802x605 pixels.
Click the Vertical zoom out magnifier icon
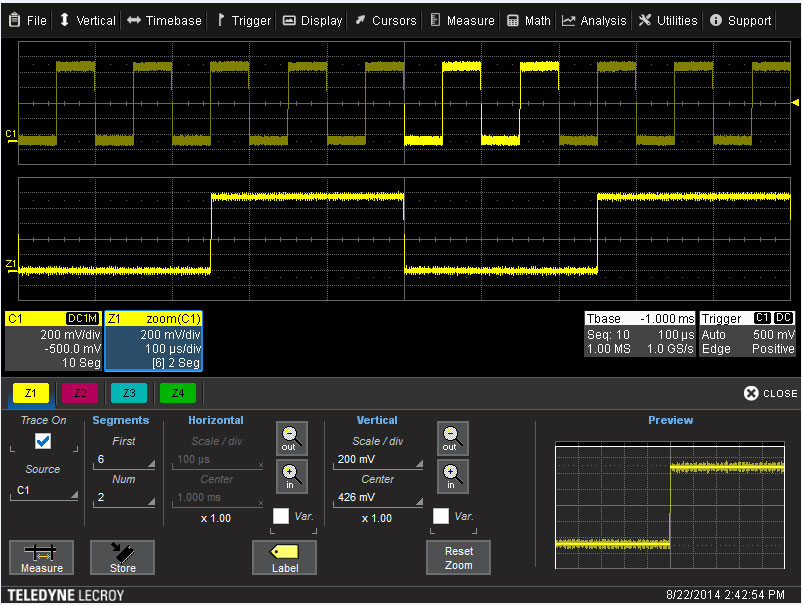(x=452, y=438)
